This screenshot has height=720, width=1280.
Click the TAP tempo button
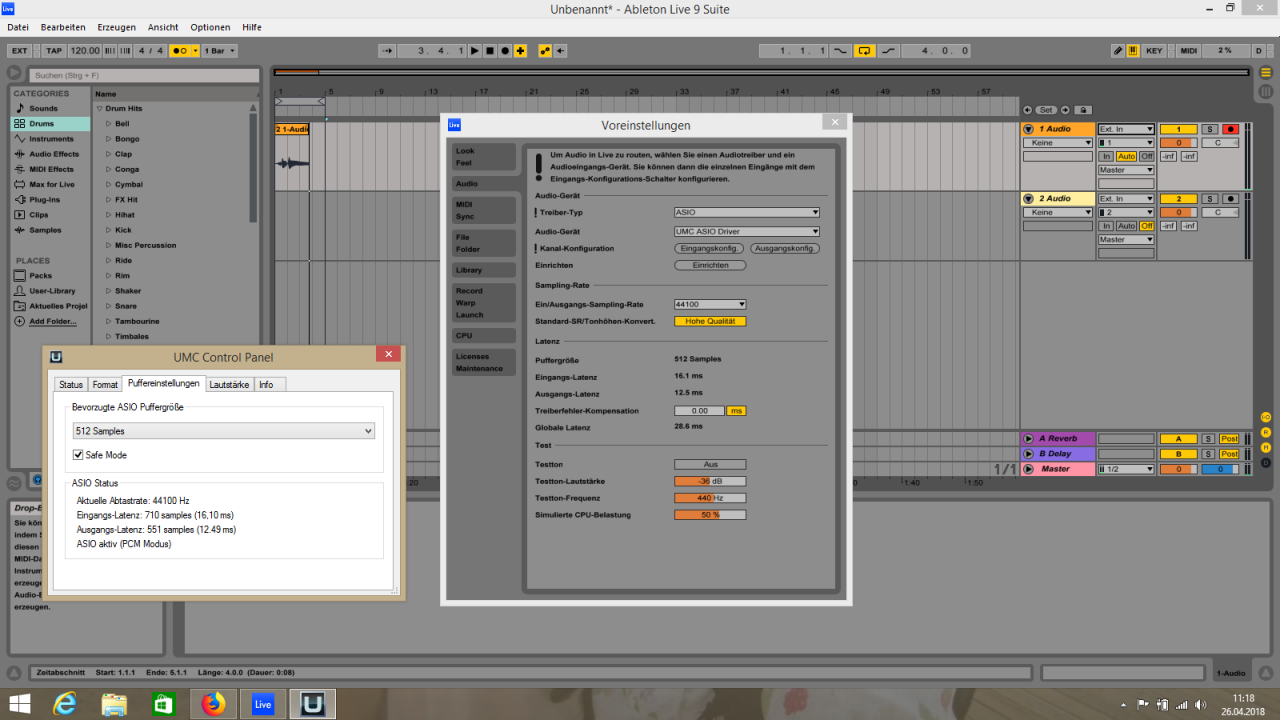[x=54, y=50]
